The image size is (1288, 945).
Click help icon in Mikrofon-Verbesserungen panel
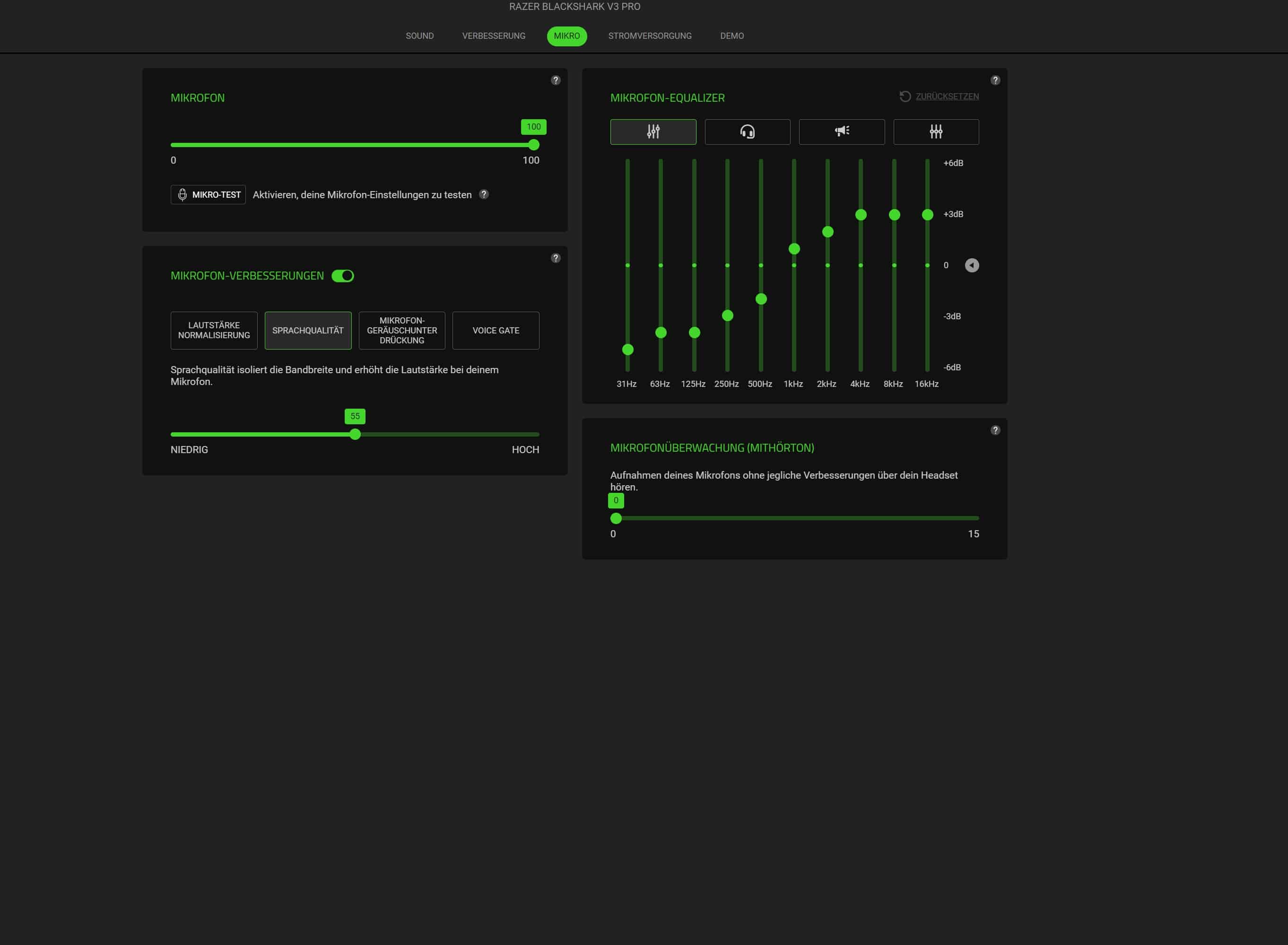[x=556, y=258]
